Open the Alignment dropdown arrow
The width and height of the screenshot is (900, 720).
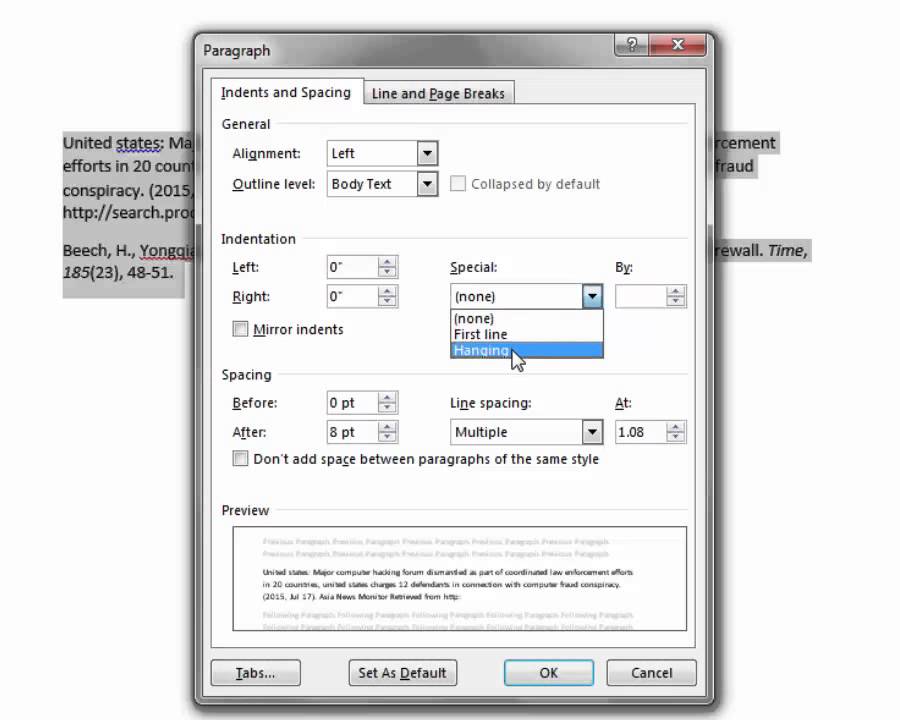coord(427,153)
